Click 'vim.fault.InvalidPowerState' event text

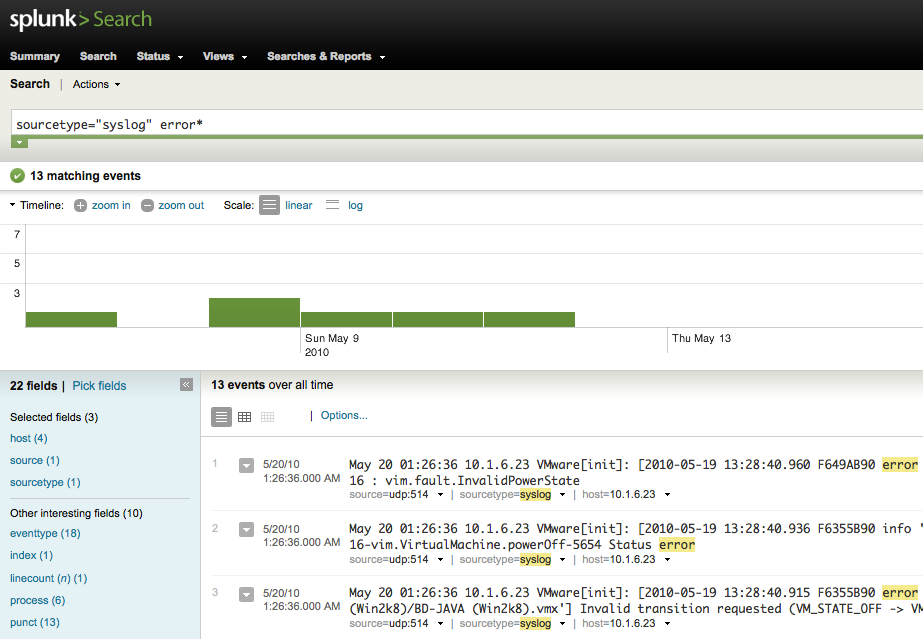[482, 481]
